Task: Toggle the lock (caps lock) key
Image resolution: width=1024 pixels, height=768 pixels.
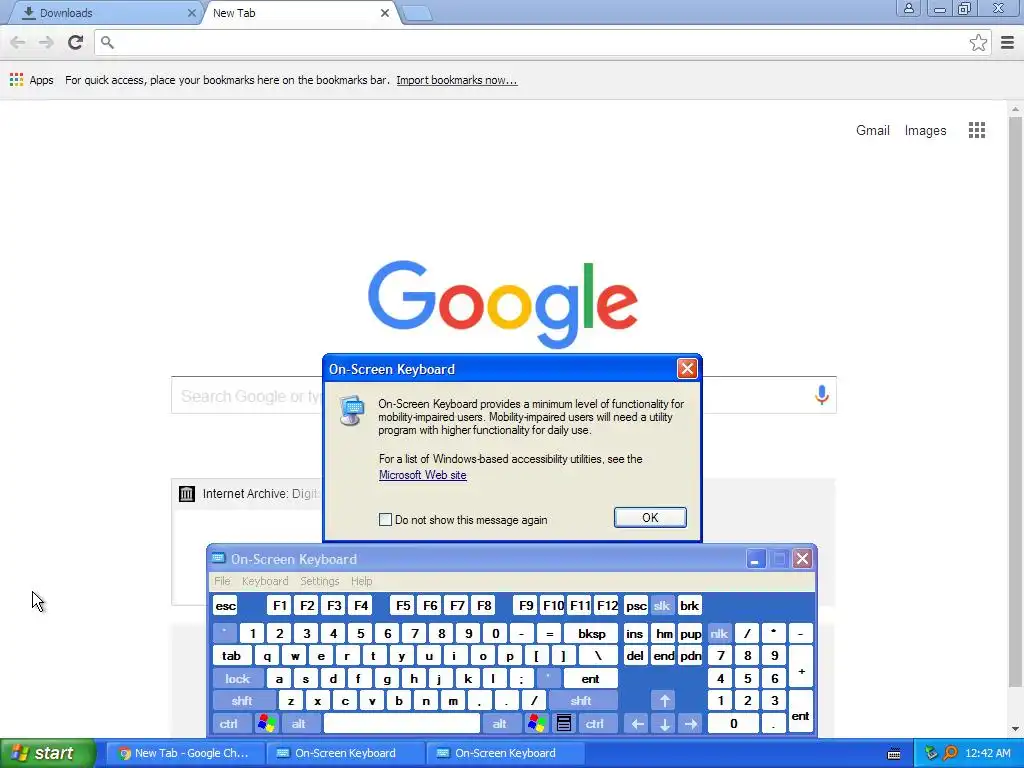Action: (238, 679)
